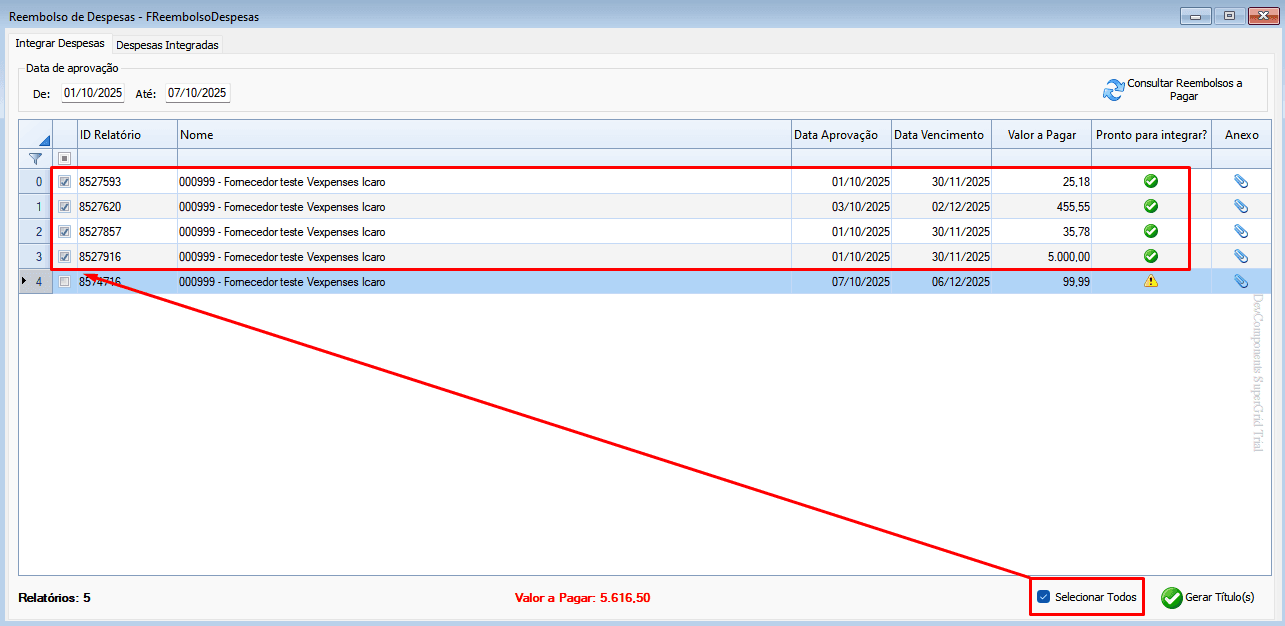
Task: Uncheck row checkbox for report 8527857
Action: pyautogui.click(x=65, y=232)
